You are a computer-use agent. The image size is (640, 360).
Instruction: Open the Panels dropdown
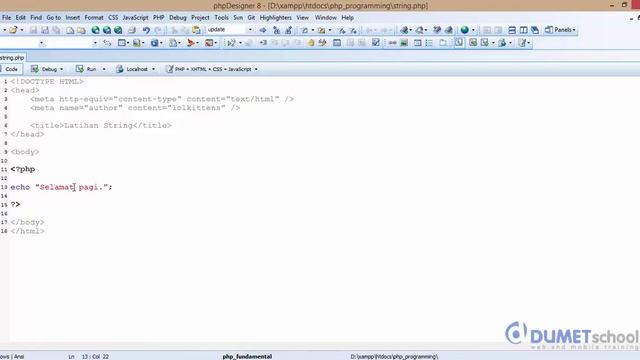tap(560, 30)
